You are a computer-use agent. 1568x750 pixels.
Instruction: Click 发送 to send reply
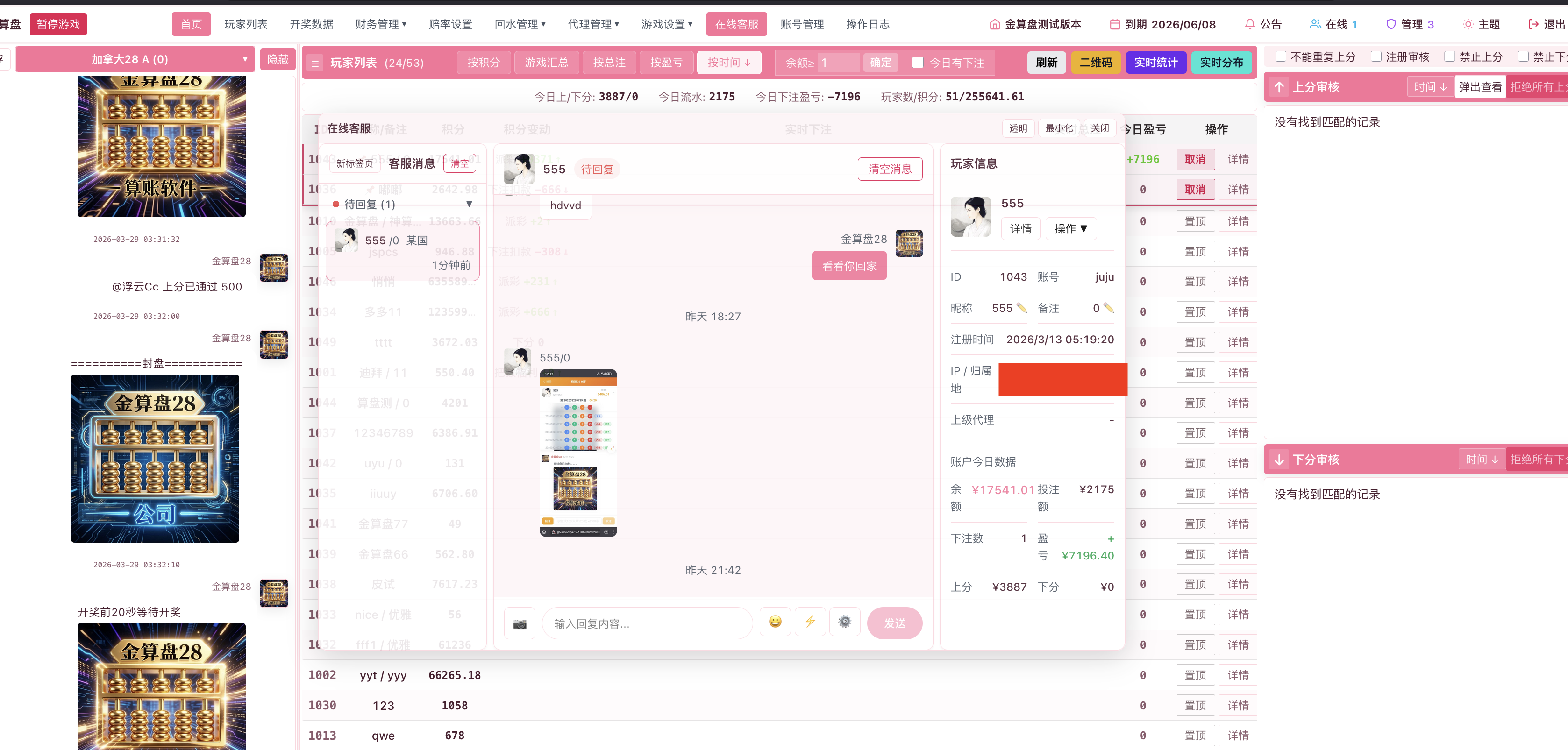[895, 623]
